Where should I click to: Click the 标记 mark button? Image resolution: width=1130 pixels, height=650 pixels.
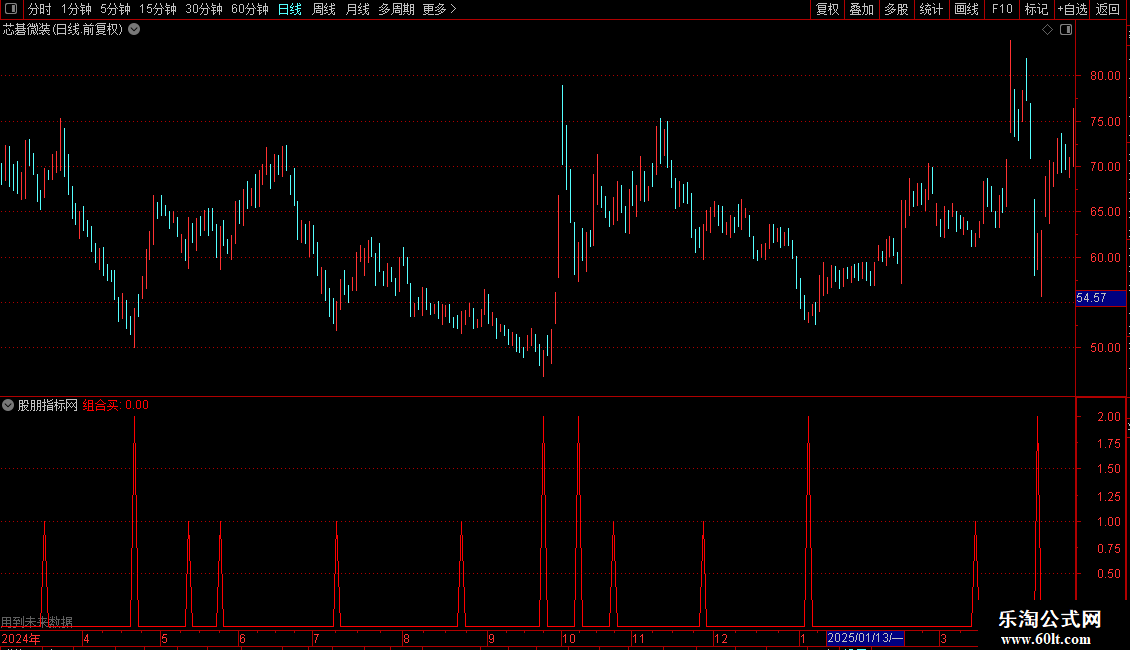[x=1036, y=9]
